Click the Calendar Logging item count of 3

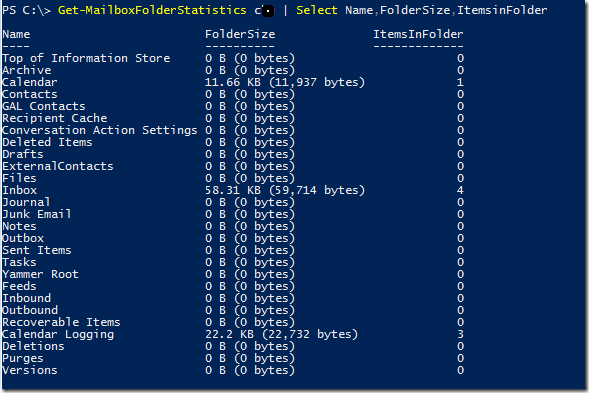click(x=460, y=334)
